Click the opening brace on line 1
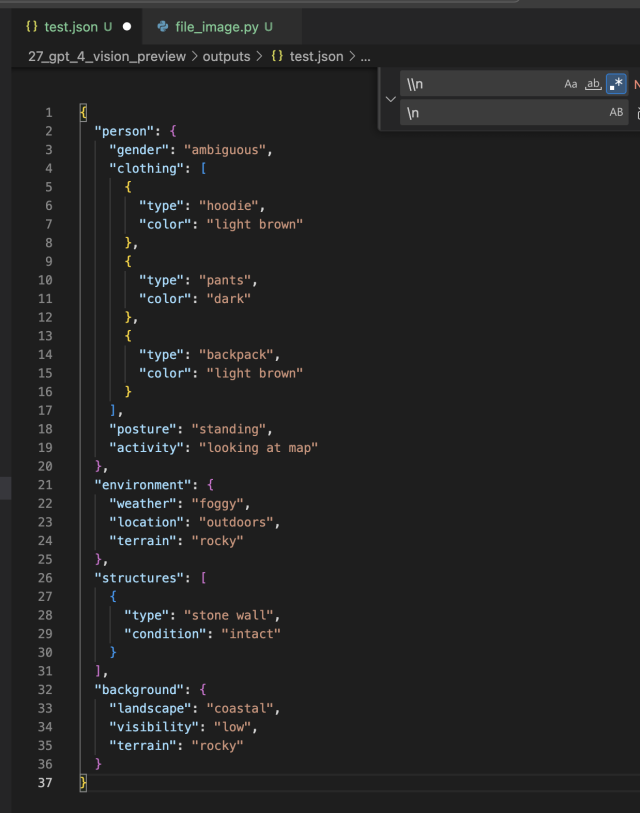640x813 pixels. coord(83,113)
